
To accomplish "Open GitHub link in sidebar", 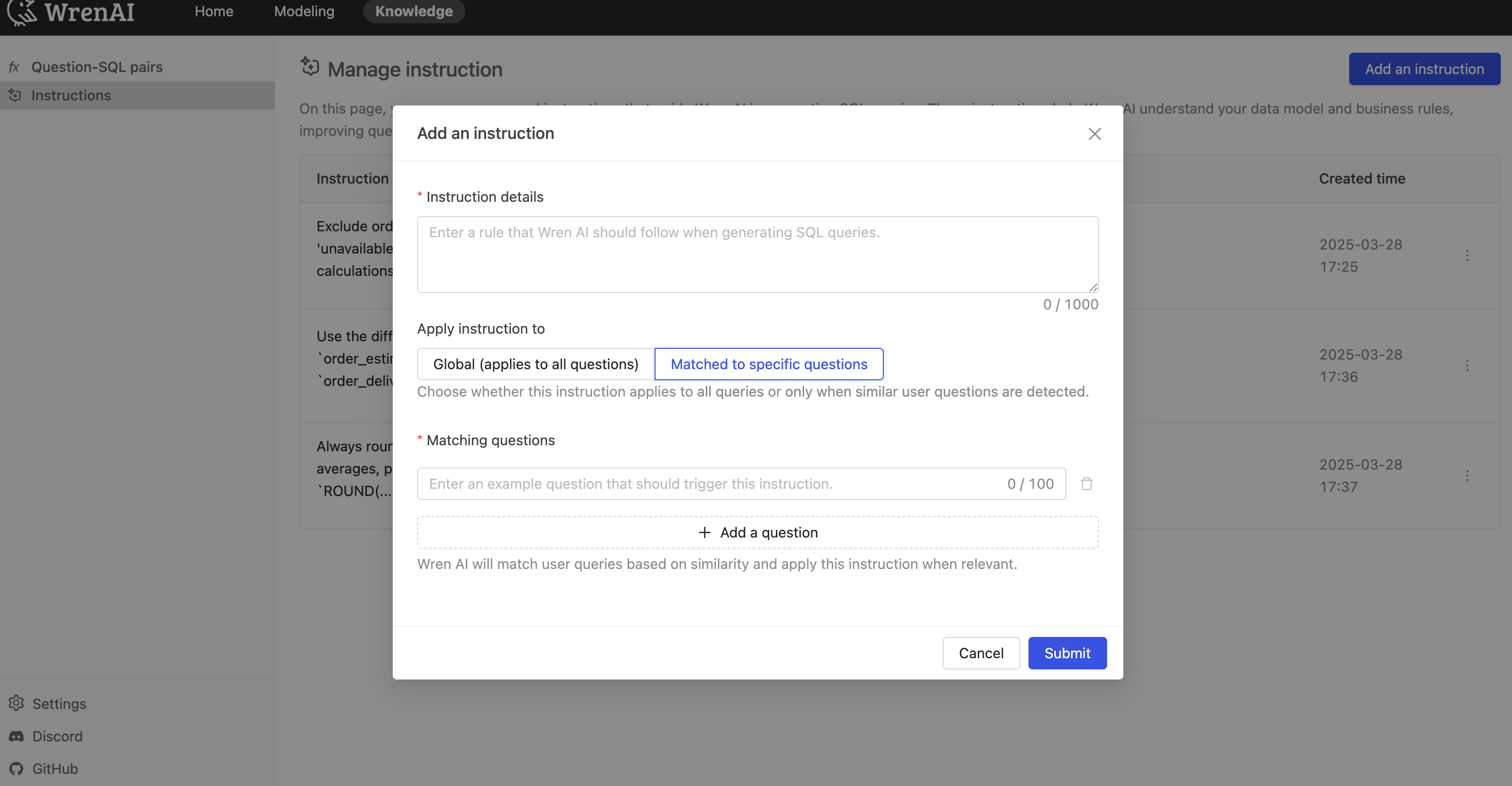I will [44, 768].
